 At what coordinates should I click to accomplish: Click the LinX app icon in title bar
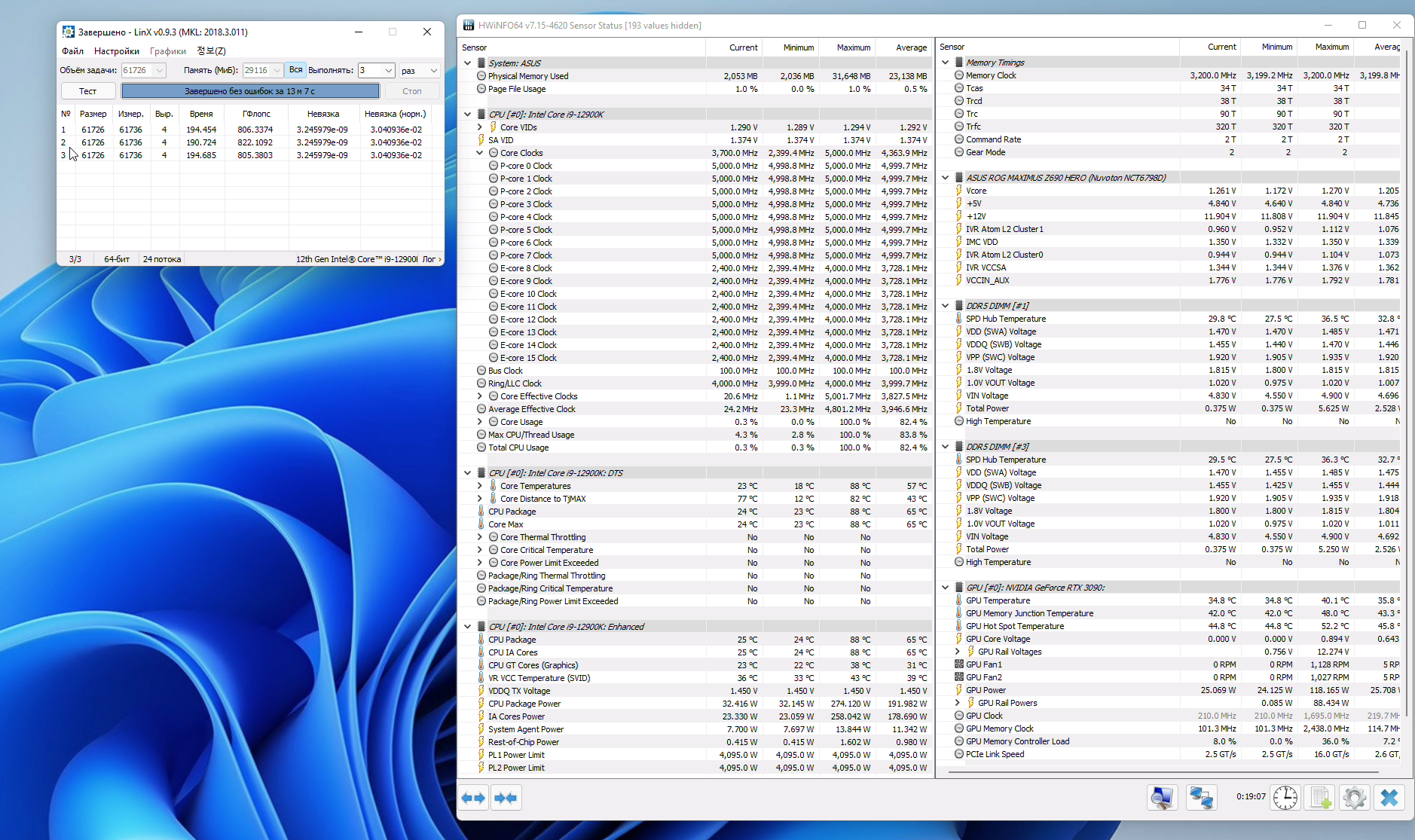point(69,32)
